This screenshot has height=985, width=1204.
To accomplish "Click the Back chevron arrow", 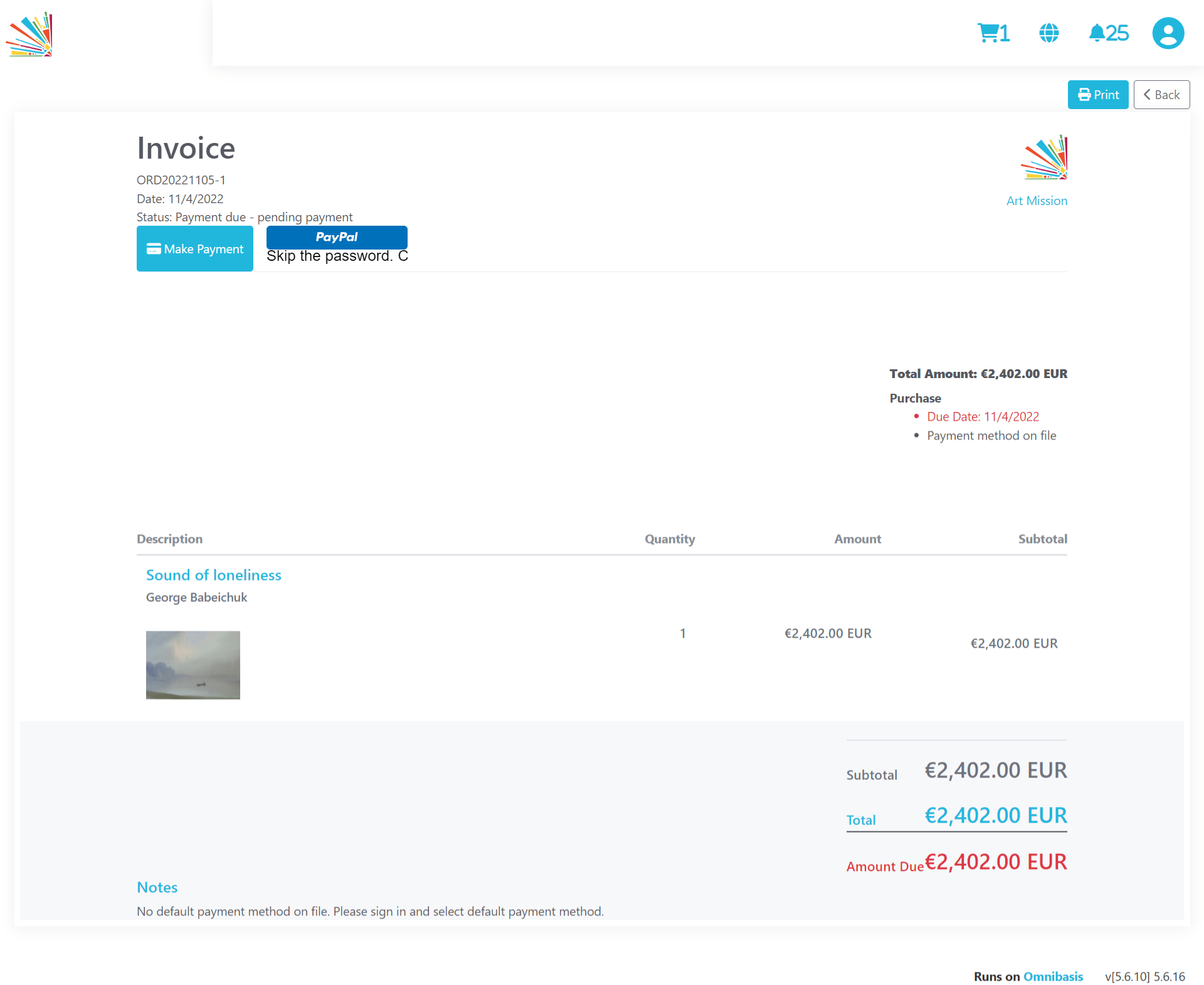I will click(x=1147, y=95).
